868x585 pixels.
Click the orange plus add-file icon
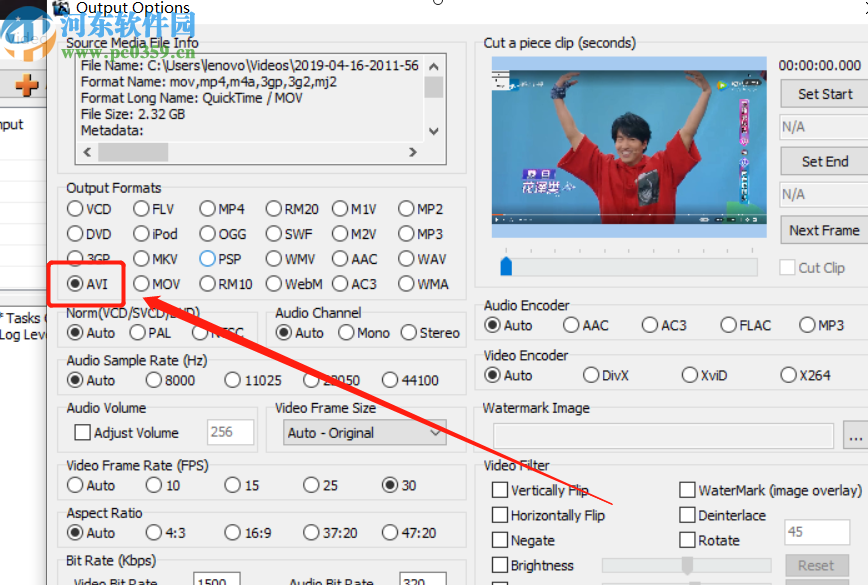(27, 86)
